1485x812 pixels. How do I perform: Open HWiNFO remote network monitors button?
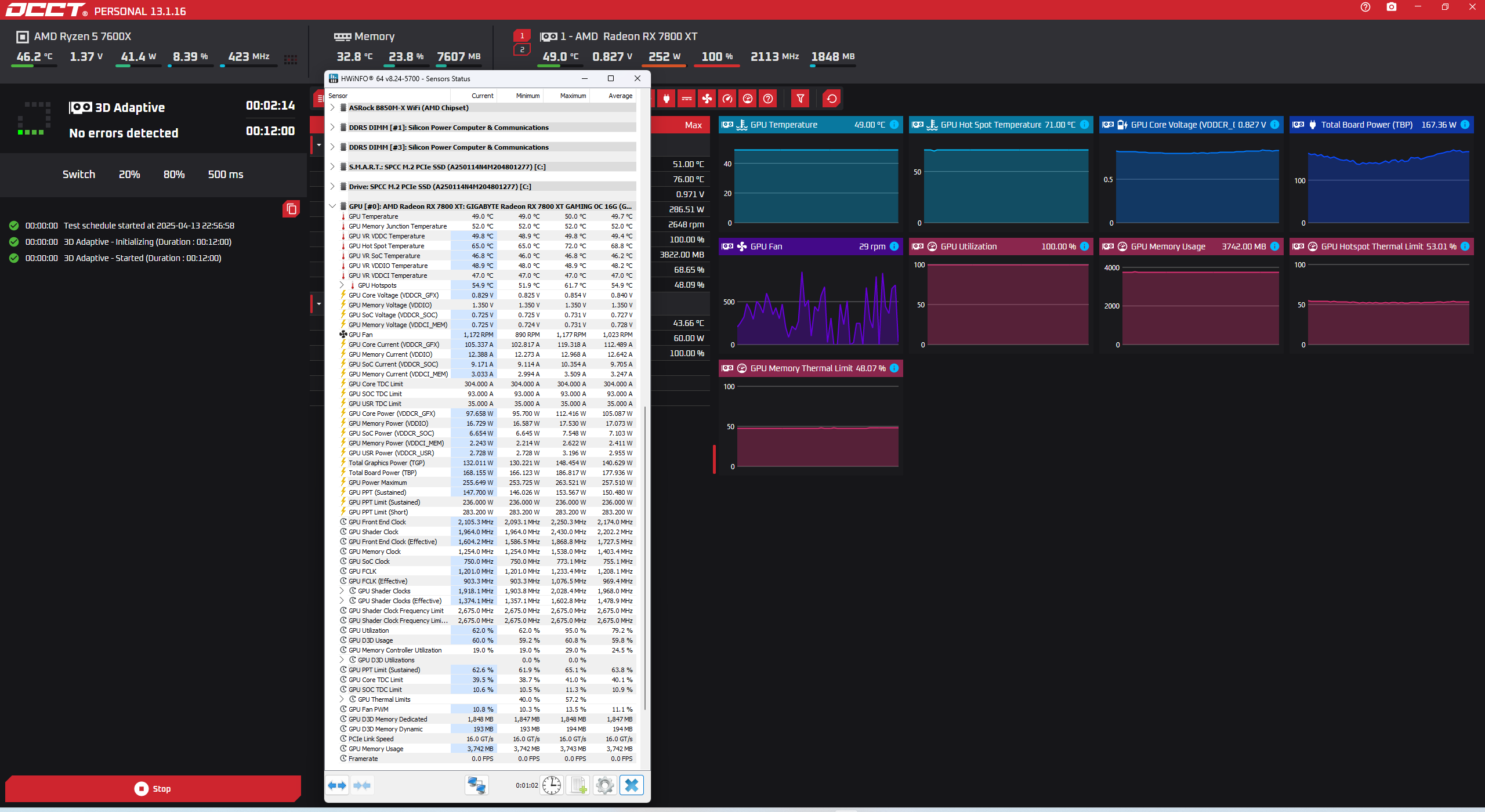click(x=476, y=785)
